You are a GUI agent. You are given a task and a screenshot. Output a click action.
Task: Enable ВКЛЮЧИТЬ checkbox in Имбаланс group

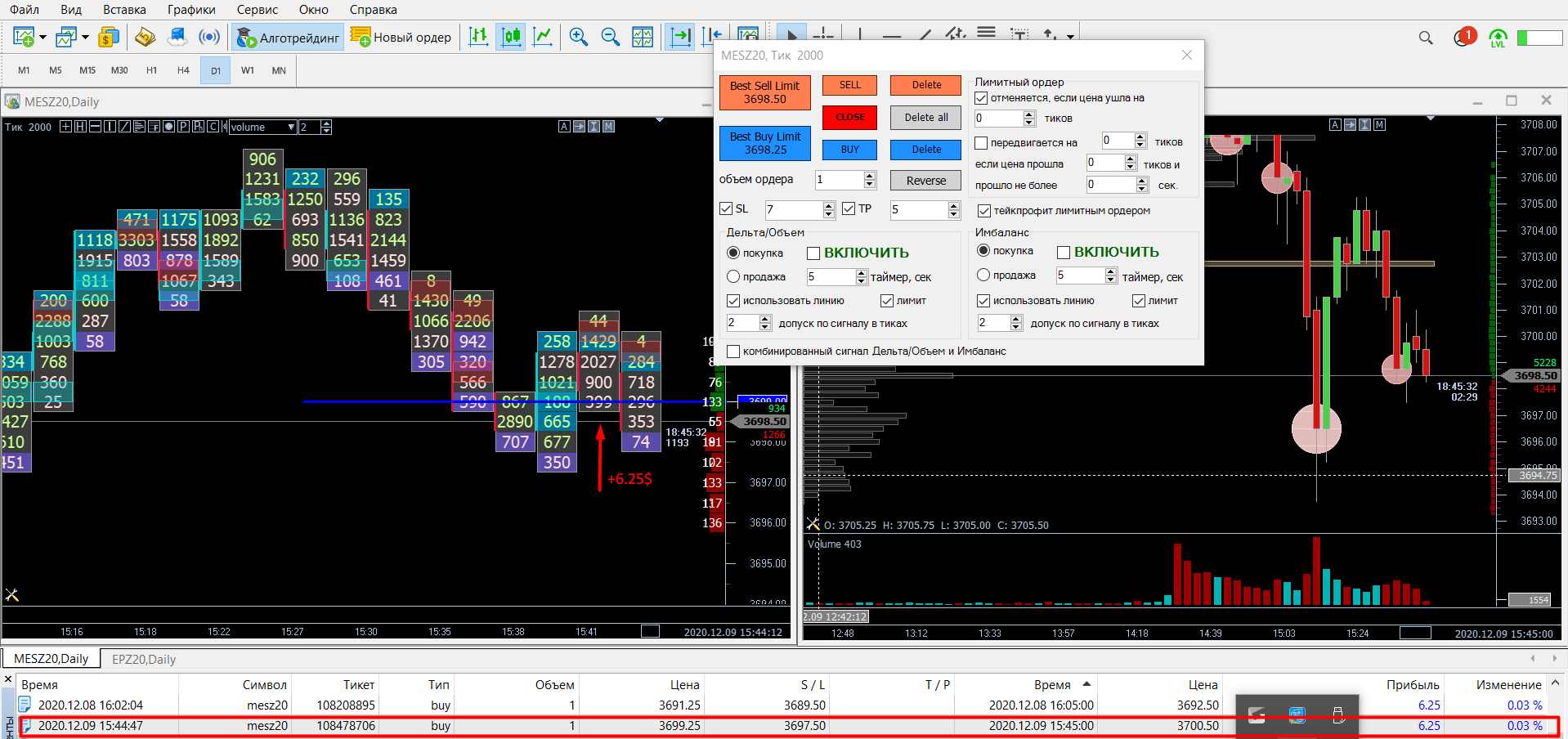(x=1064, y=253)
